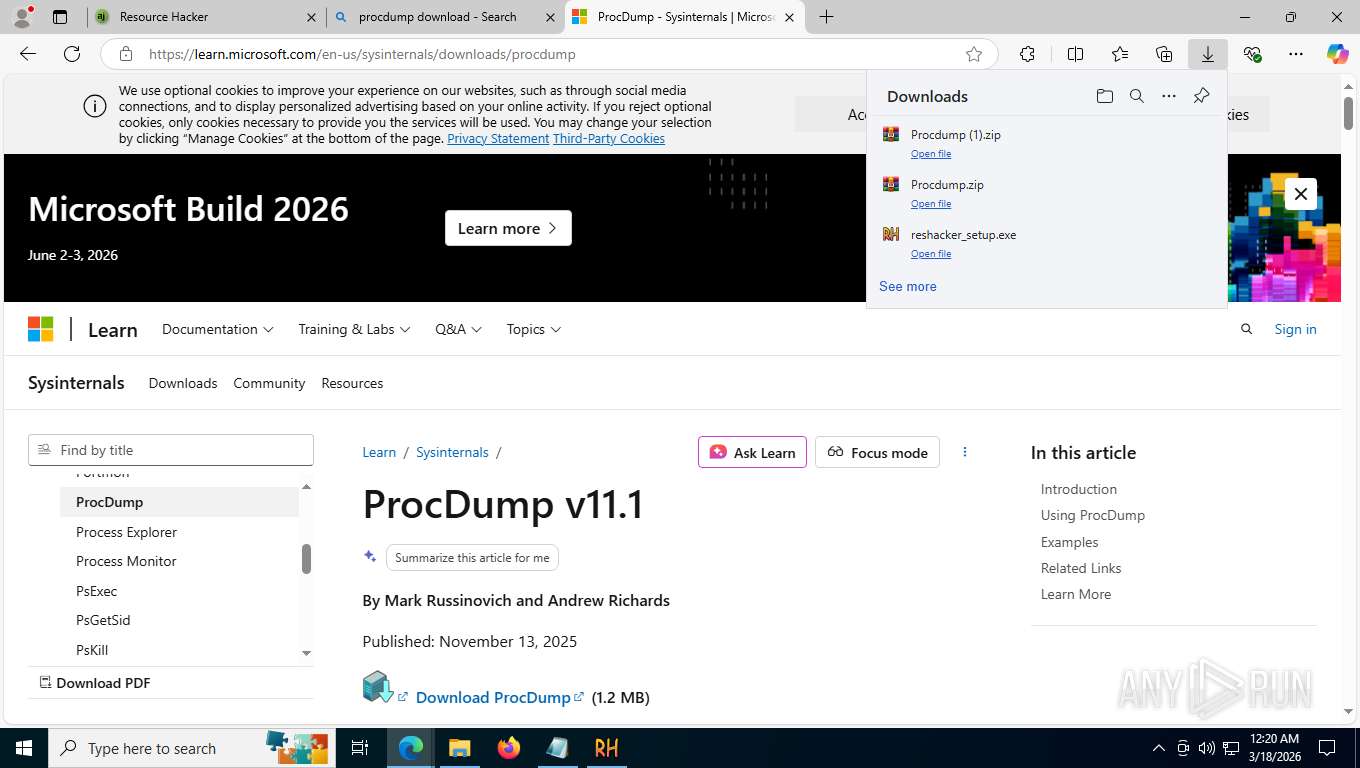Pin the Downloads panel
This screenshot has height=768, width=1360.
coord(1201,96)
